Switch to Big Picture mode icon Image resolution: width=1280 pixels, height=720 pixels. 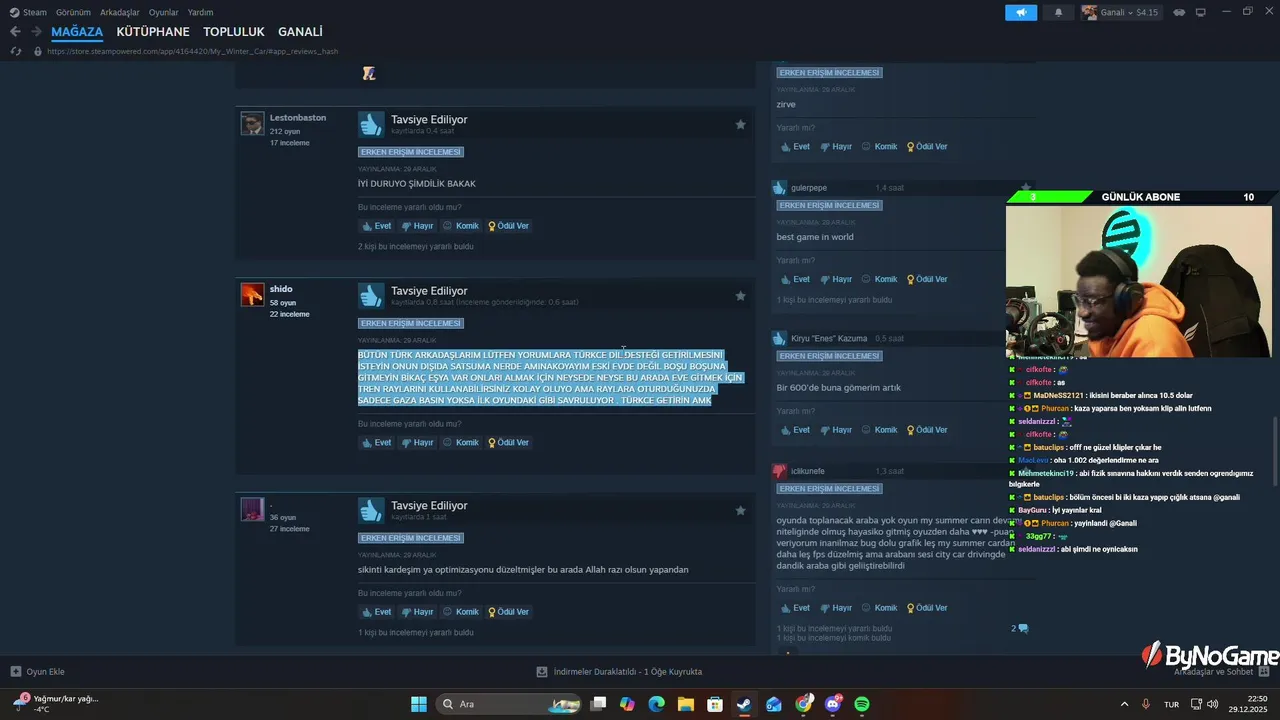point(1201,12)
